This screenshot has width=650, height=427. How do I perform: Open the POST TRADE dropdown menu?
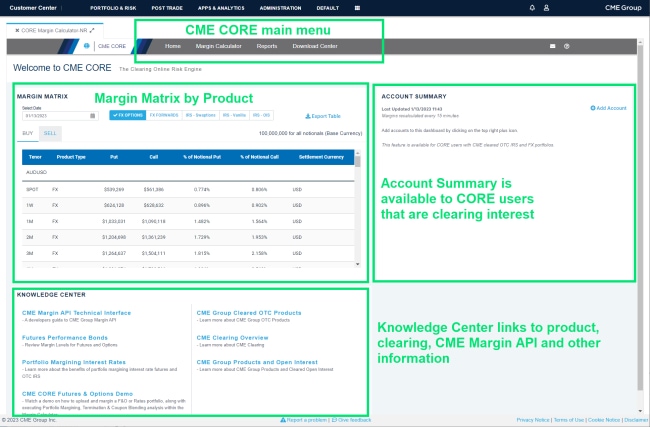coord(165,7)
